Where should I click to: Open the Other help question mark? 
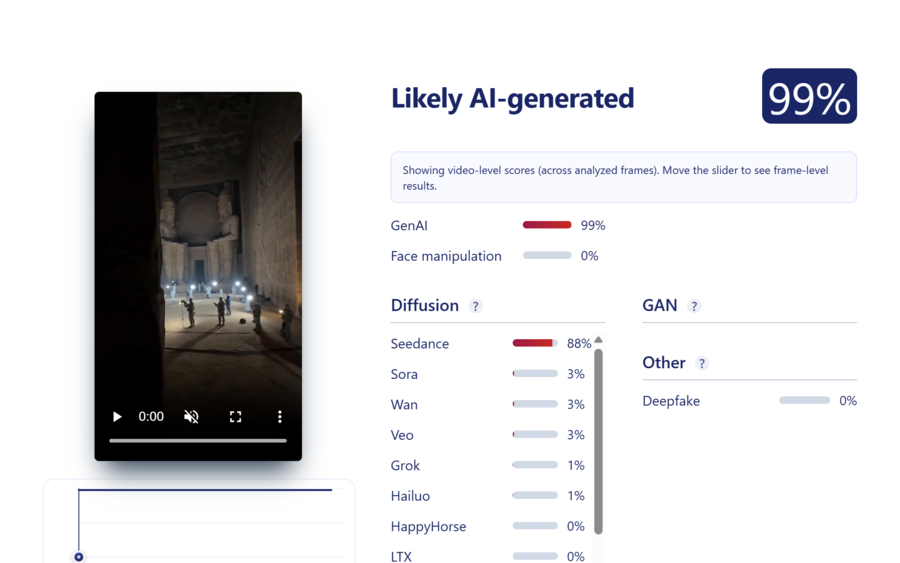[x=701, y=364]
